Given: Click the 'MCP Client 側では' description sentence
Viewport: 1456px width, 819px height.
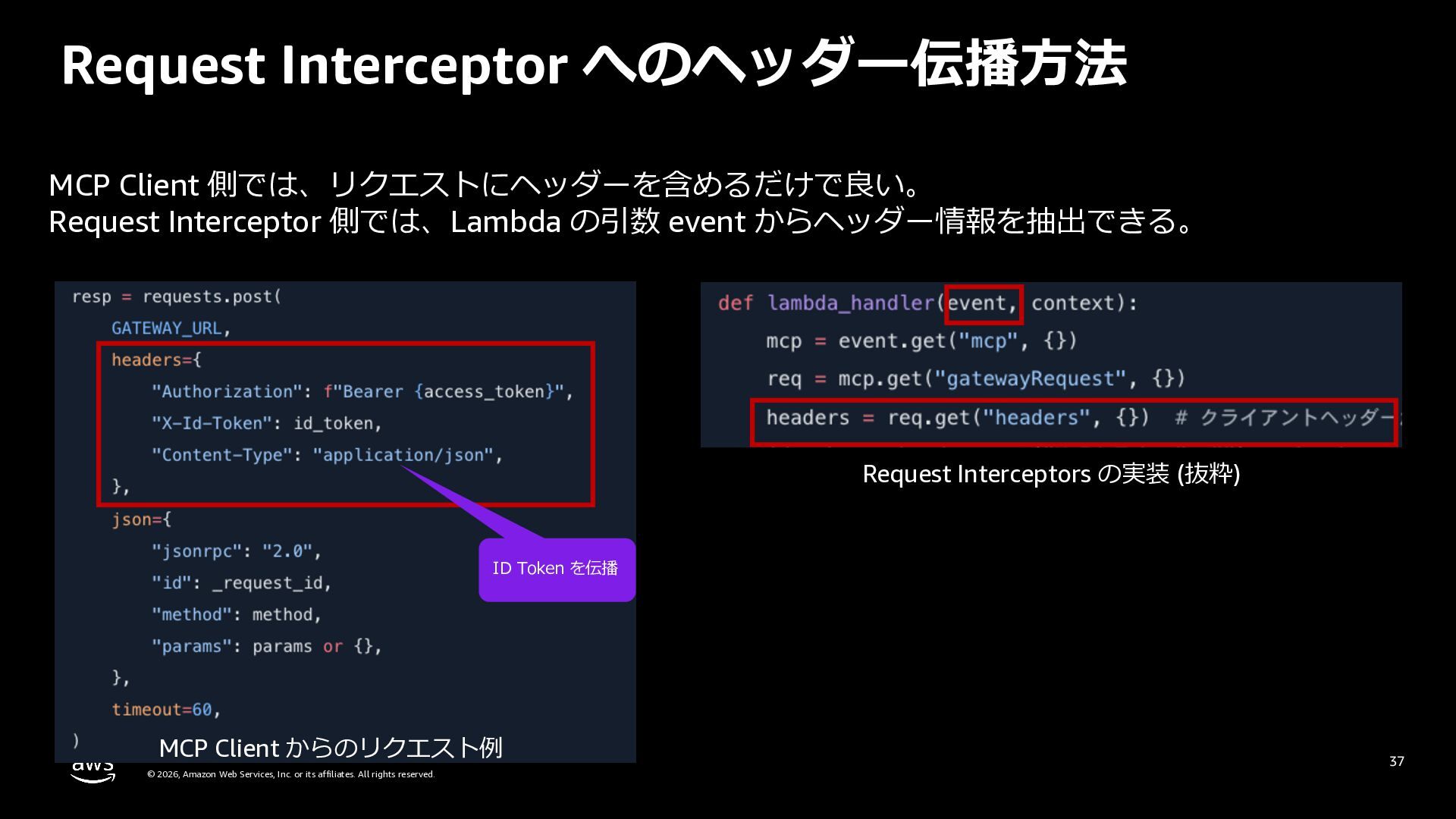Looking at the screenshot, I should 485,185.
